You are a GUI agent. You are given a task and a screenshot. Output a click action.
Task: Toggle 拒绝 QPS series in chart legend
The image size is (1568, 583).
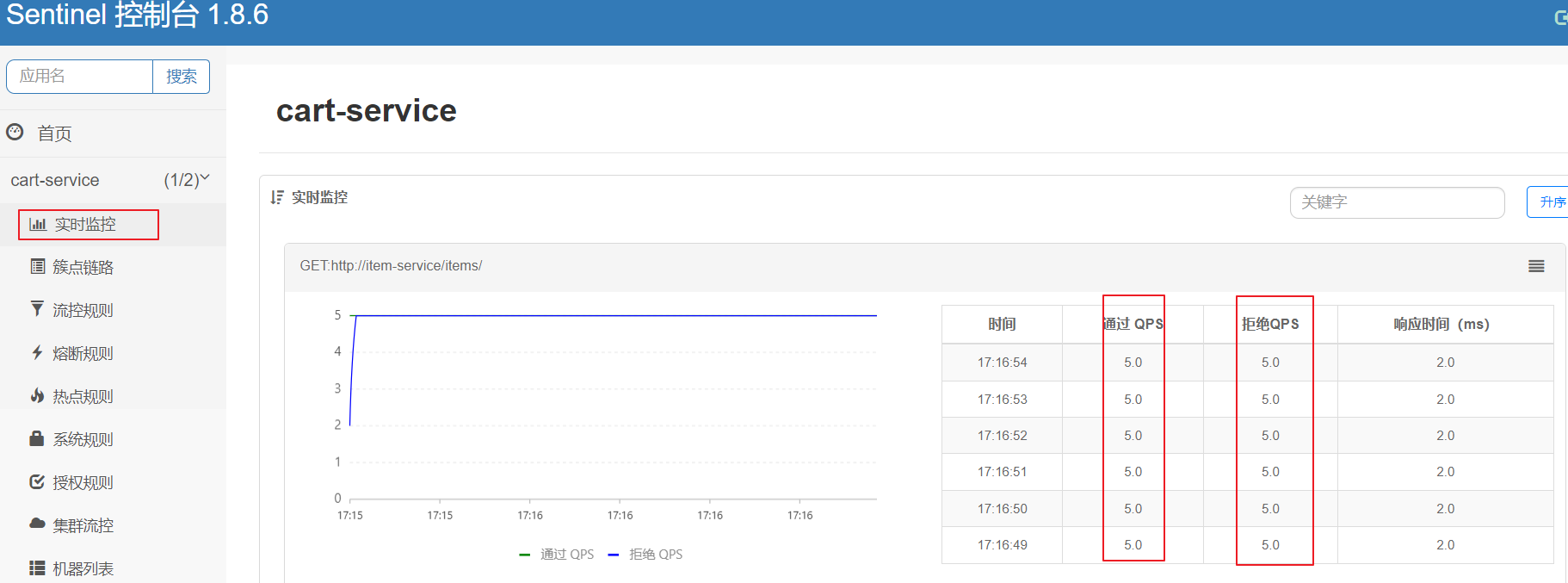(645, 555)
